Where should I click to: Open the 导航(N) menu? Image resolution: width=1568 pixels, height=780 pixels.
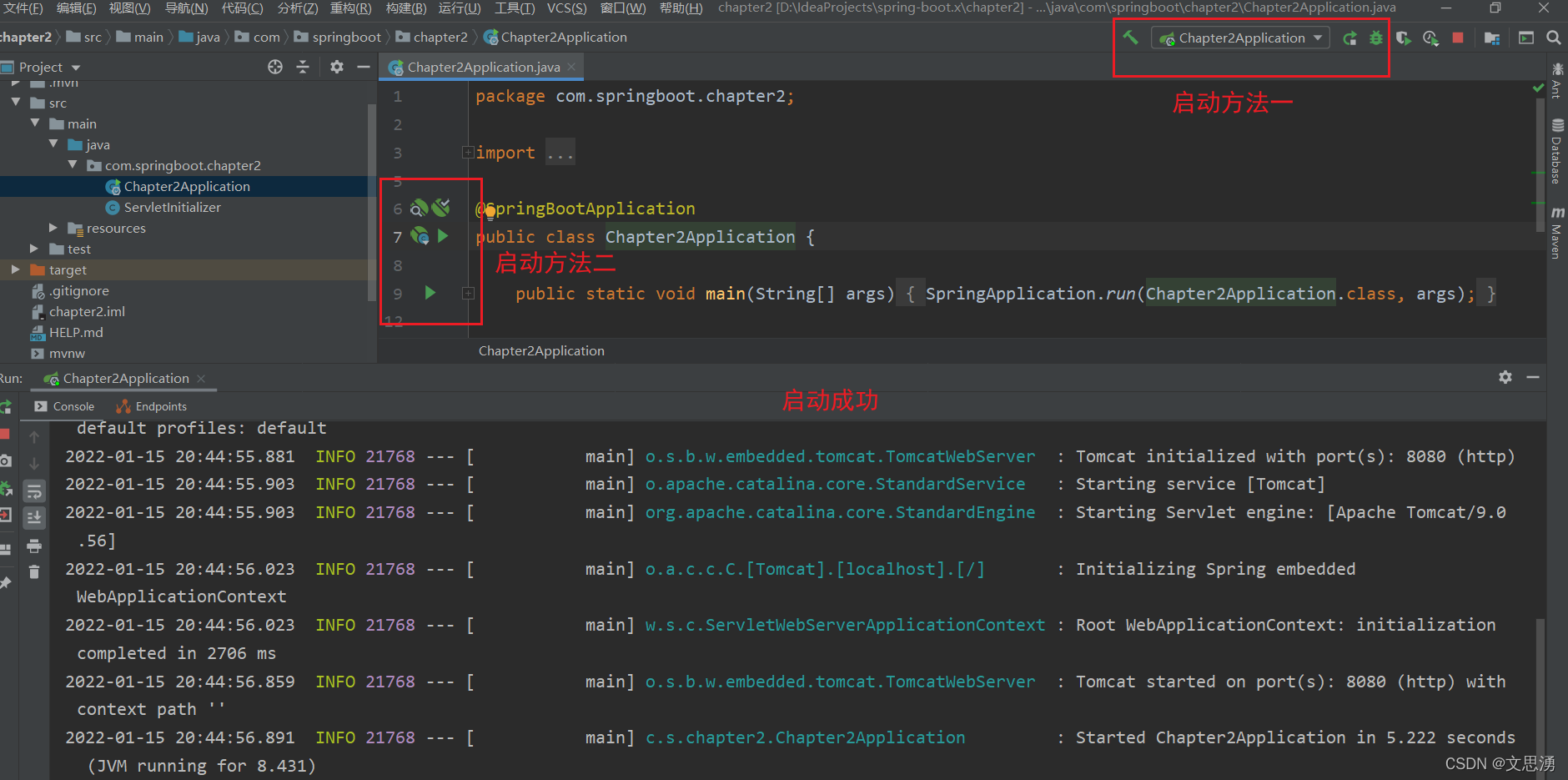coord(186,8)
